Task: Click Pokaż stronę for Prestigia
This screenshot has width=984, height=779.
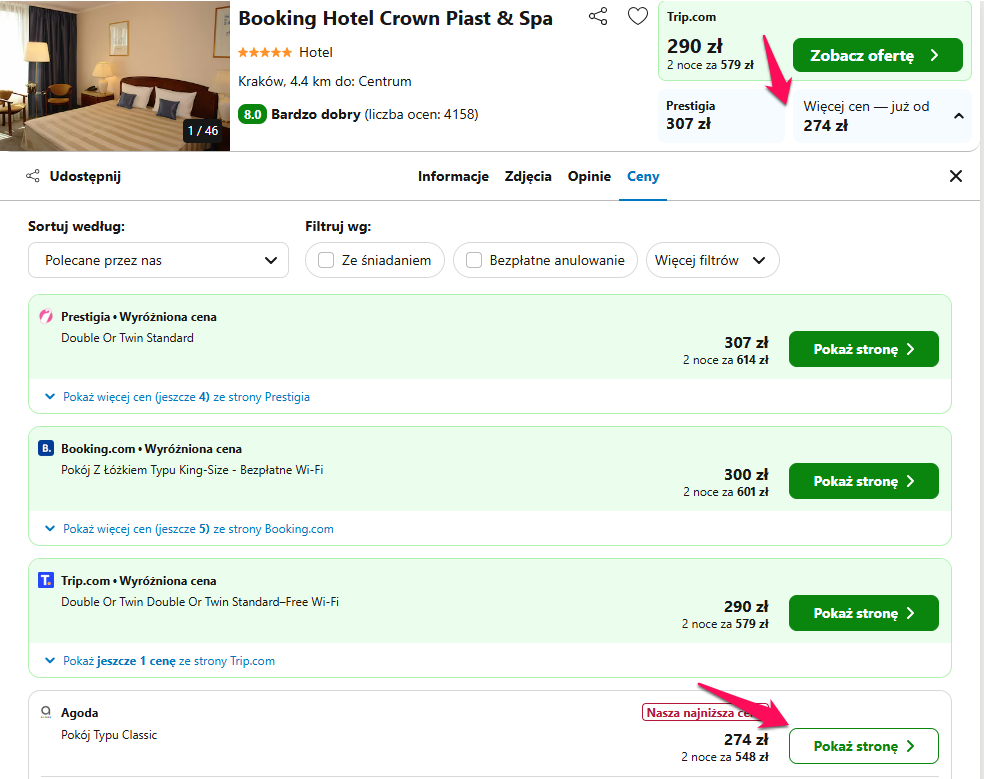Action: click(x=864, y=349)
